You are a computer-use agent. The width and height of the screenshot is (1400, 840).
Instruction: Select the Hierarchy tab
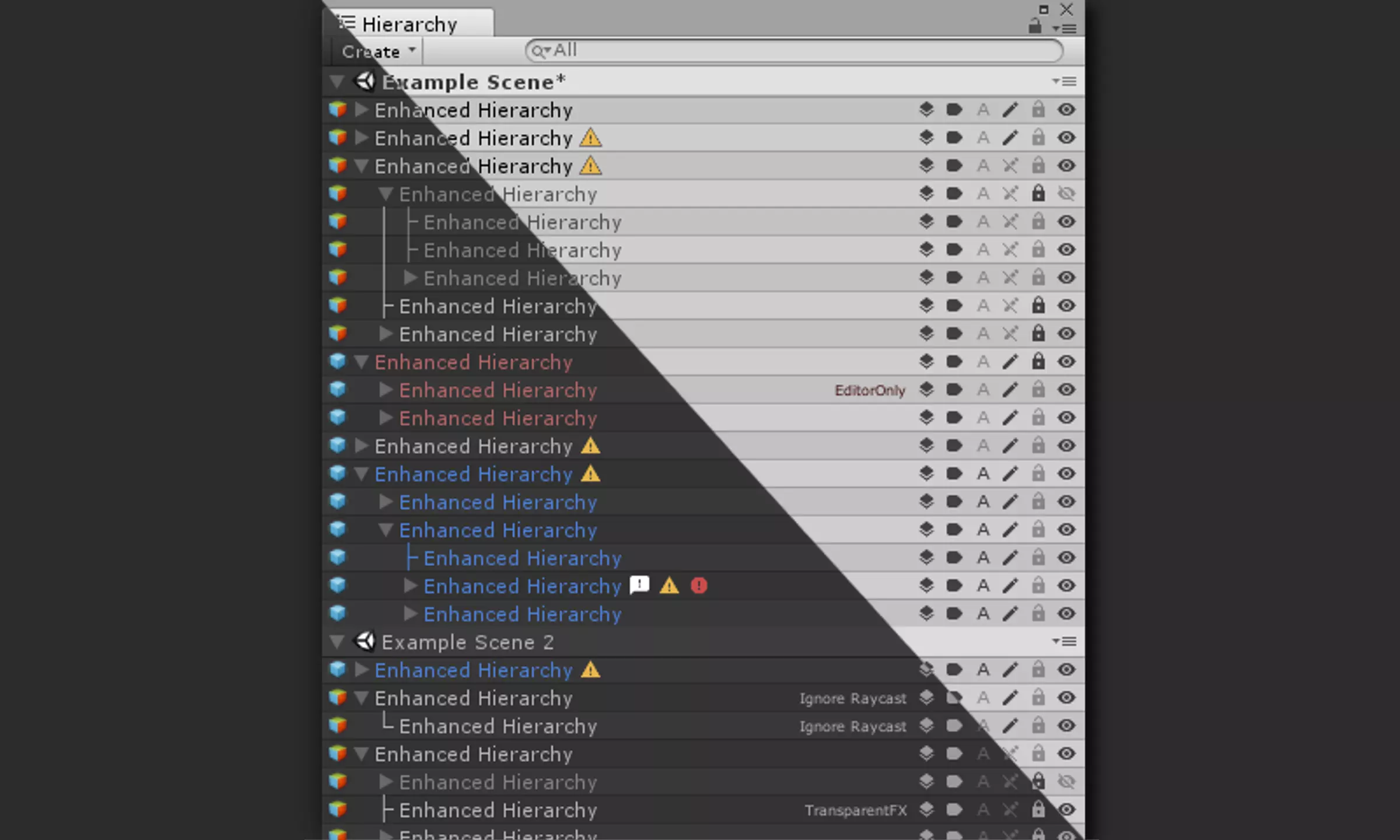coord(408,24)
